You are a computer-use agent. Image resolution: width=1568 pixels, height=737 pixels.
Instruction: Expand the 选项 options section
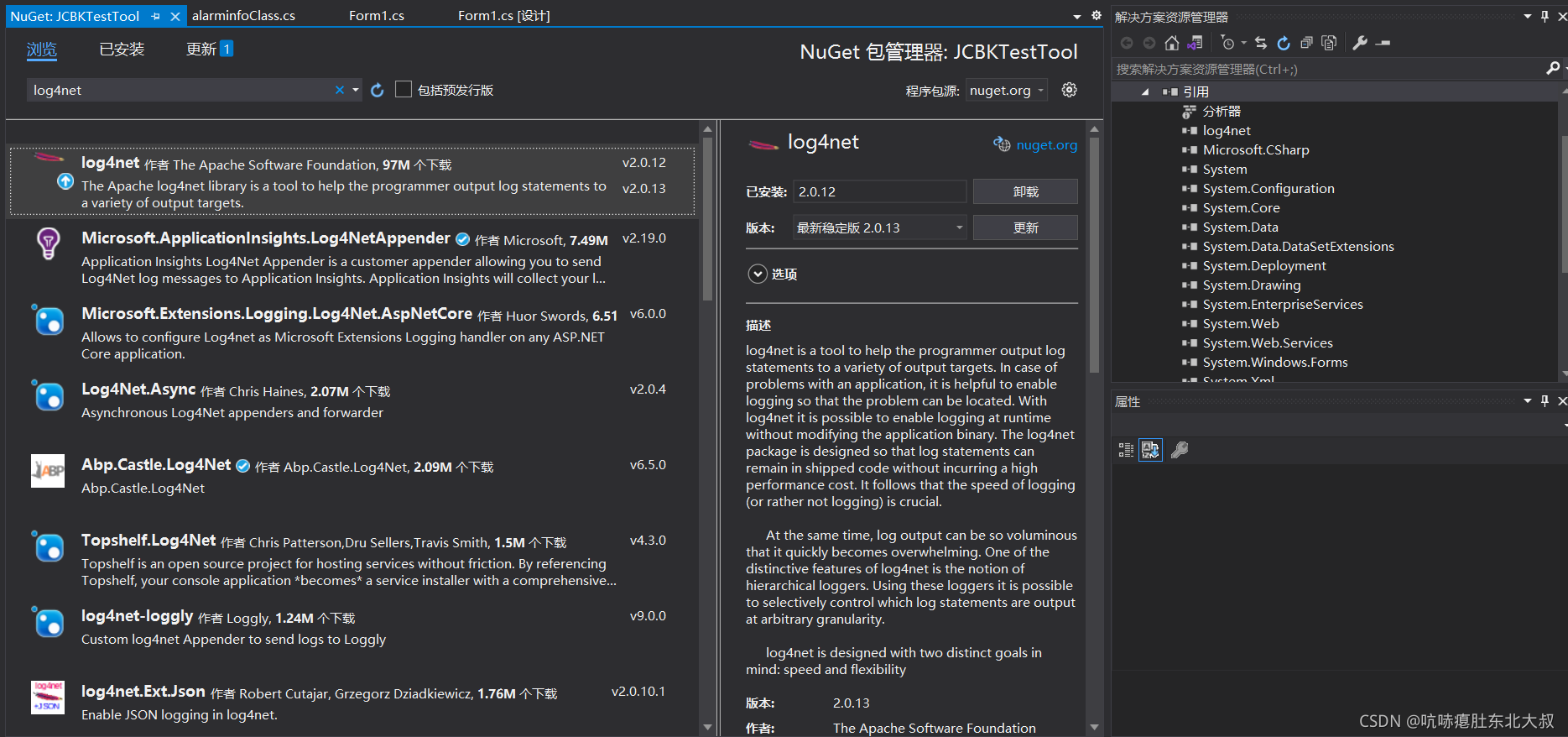(758, 274)
